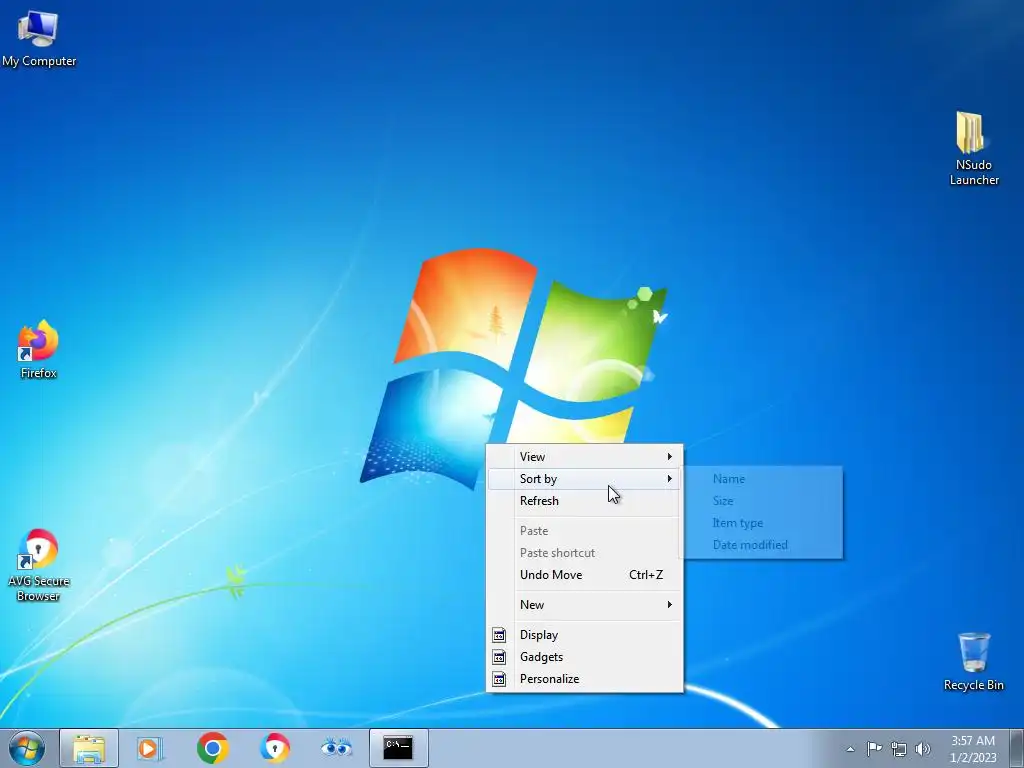Image resolution: width=1024 pixels, height=768 pixels.
Task: Open the New submenu in the context menu
Action: (x=585, y=605)
